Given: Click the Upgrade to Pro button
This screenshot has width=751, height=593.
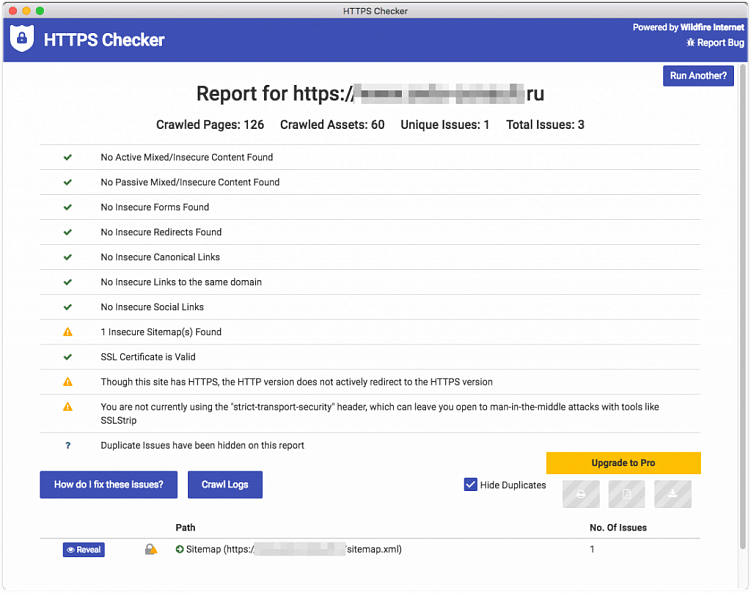Looking at the screenshot, I should [x=623, y=463].
